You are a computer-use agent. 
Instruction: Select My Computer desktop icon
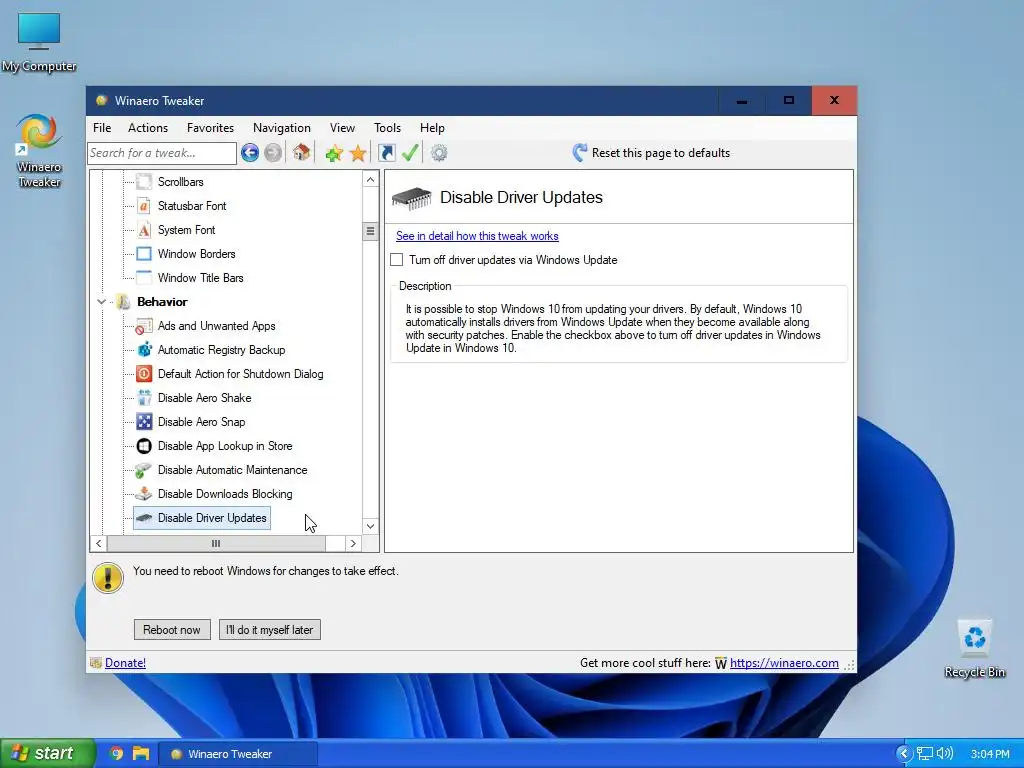click(x=39, y=42)
